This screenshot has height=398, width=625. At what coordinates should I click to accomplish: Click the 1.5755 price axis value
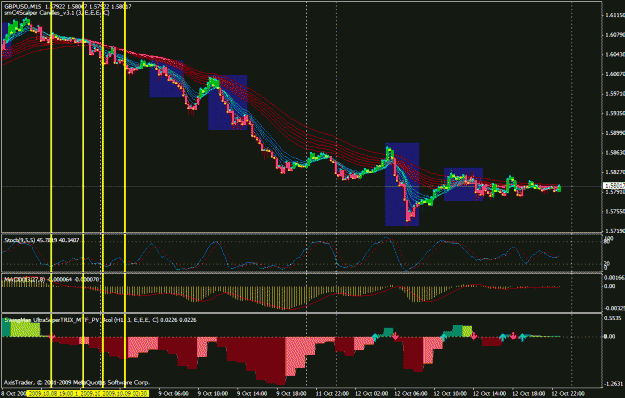[615, 212]
